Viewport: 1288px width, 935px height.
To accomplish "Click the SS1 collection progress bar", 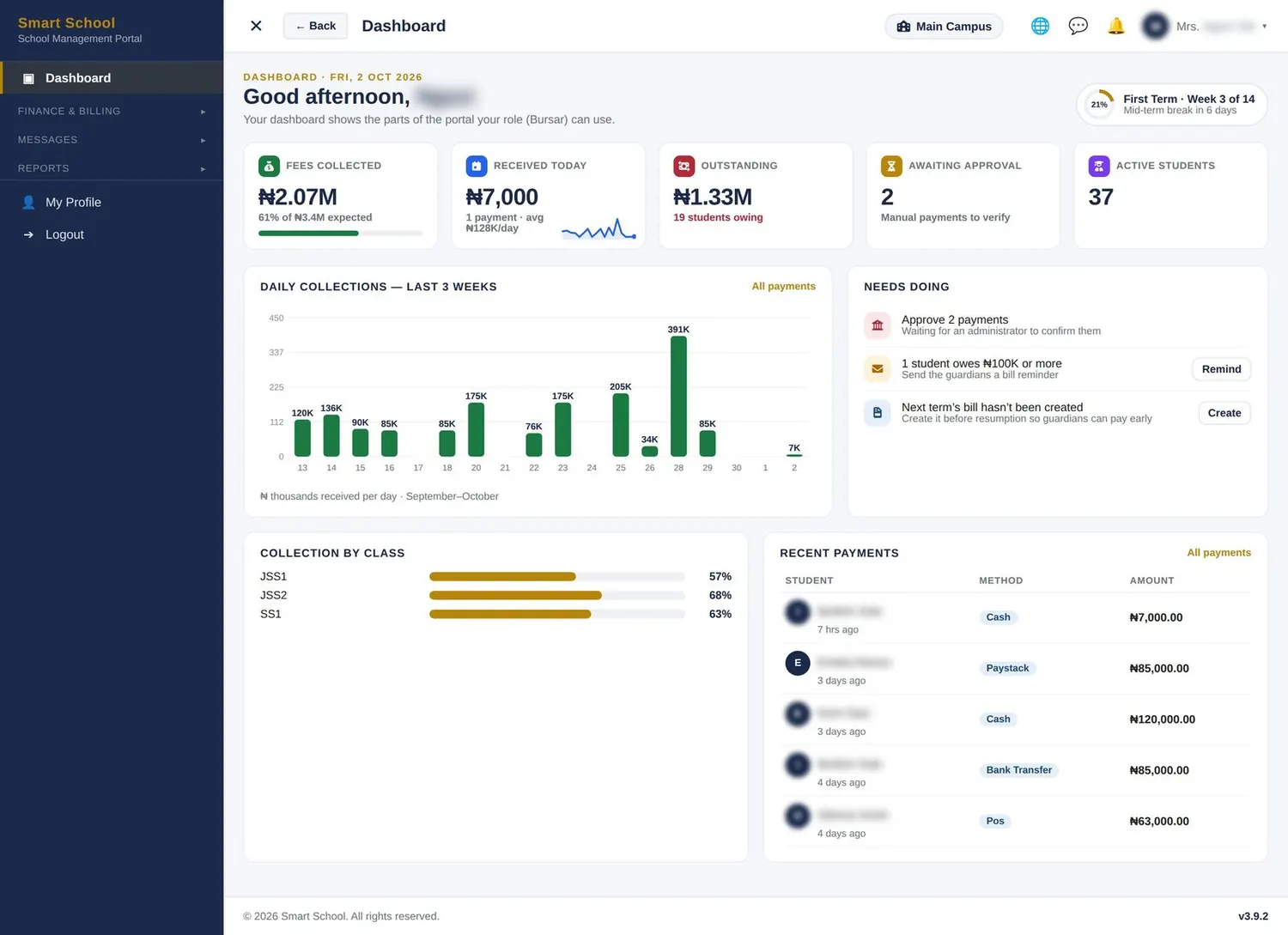I will [556, 614].
